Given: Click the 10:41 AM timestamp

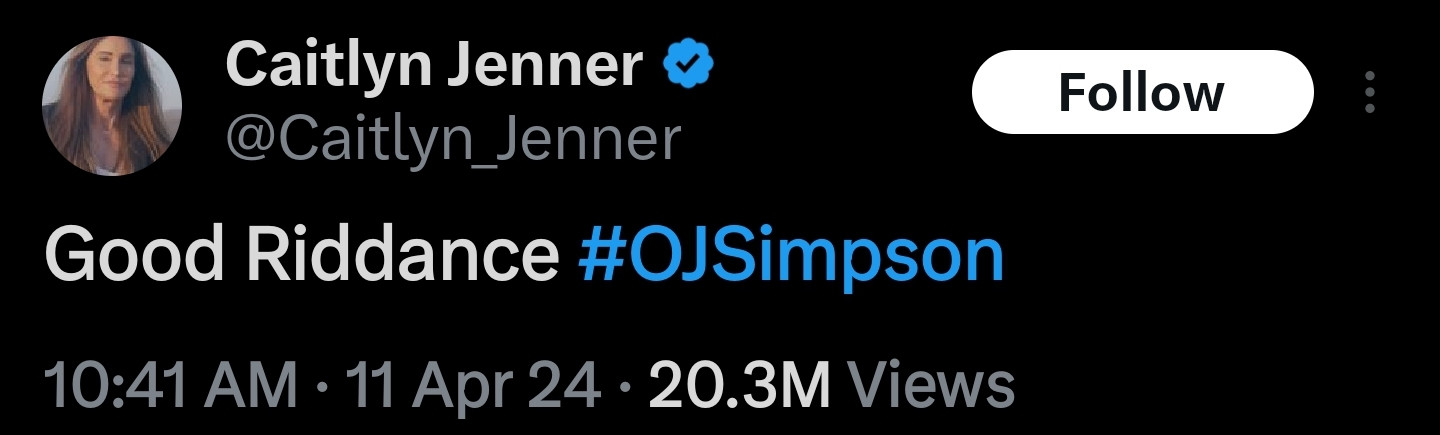Looking at the screenshot, I should tap(171, 385).
